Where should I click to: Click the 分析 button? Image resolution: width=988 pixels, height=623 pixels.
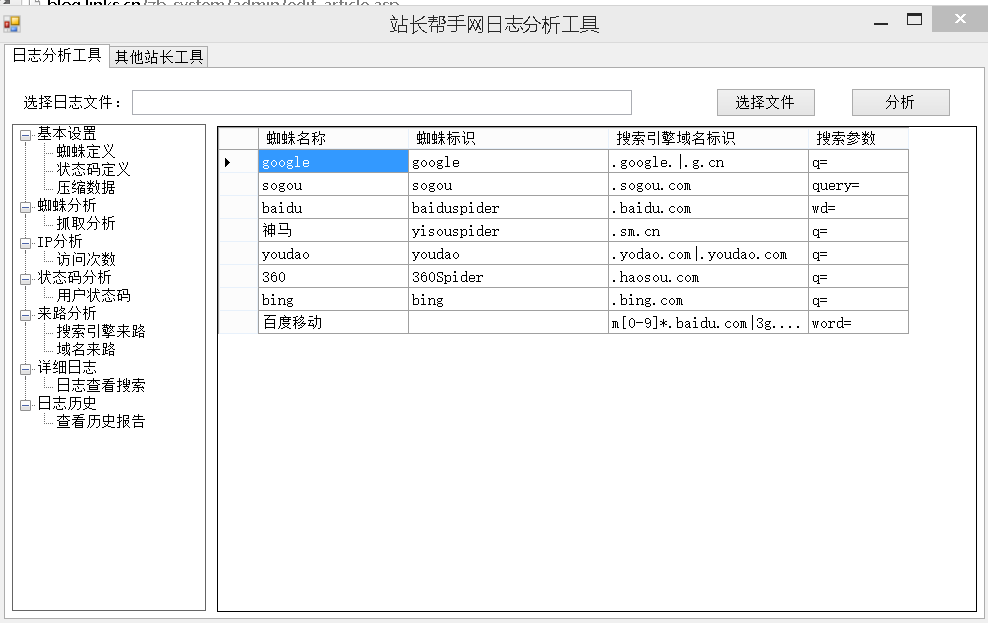[x=900, y=103]
